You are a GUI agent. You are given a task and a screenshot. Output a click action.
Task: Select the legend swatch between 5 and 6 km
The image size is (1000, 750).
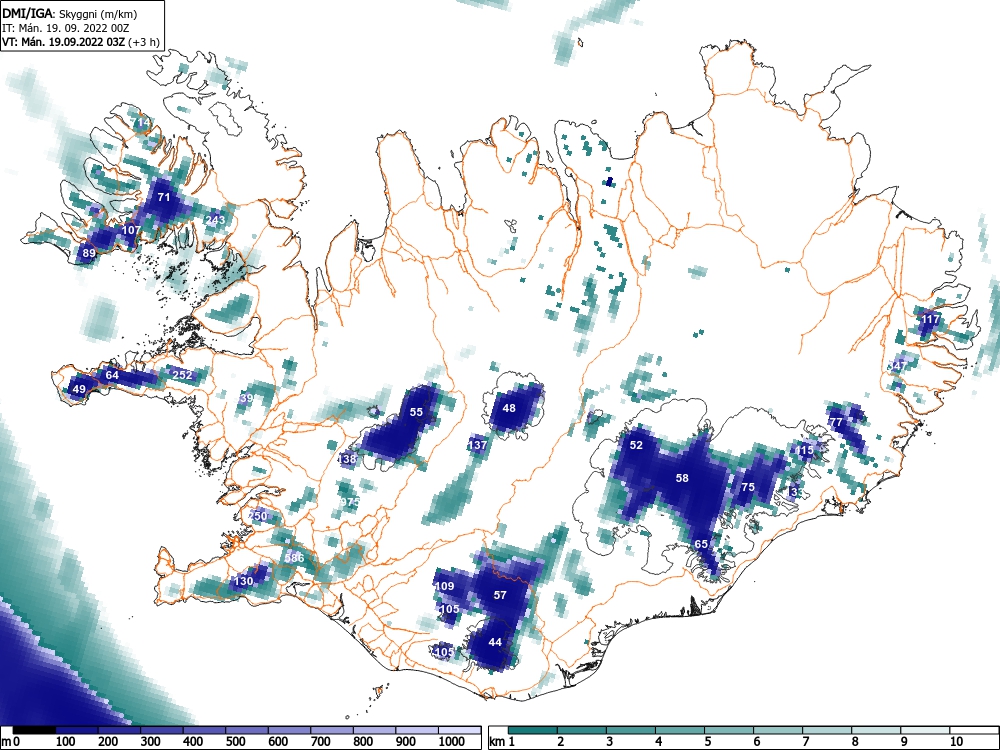[x=729, y=730]
